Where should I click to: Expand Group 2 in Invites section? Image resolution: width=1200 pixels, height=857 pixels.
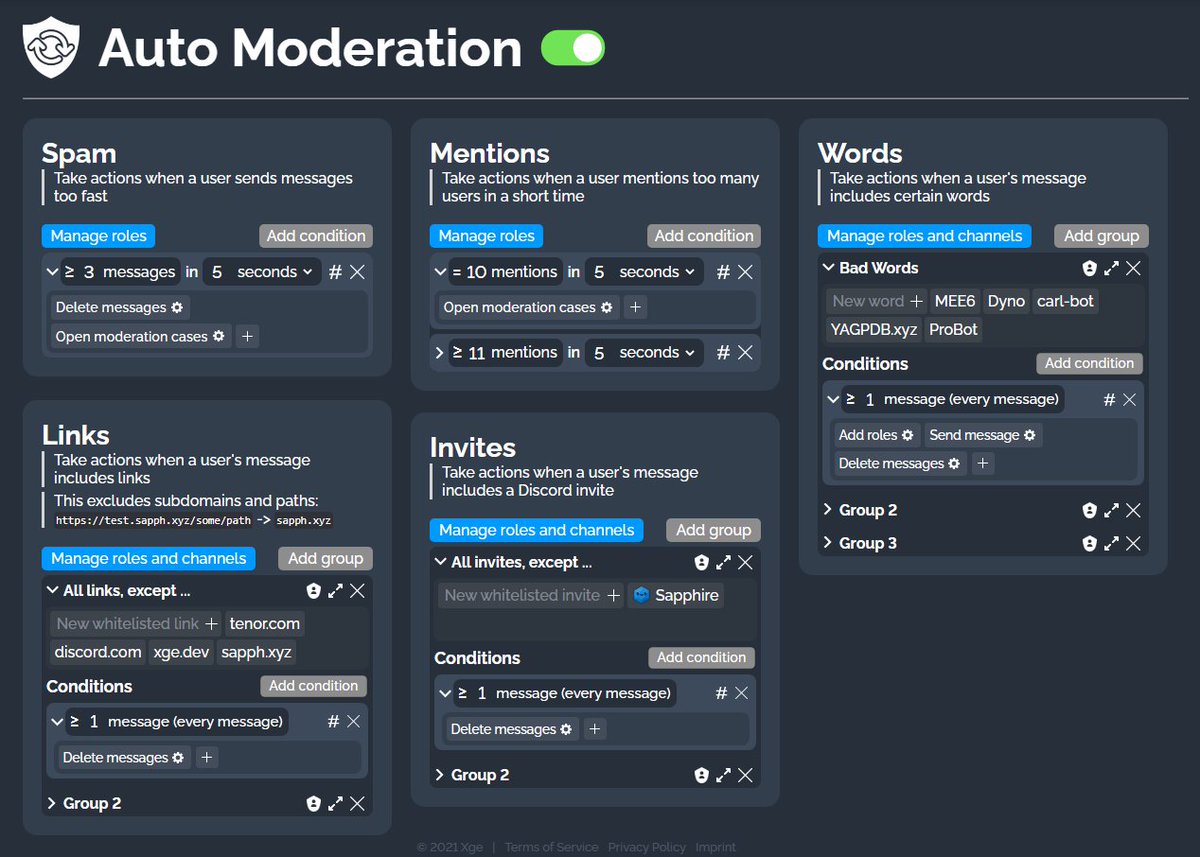[x=440, y=775]
